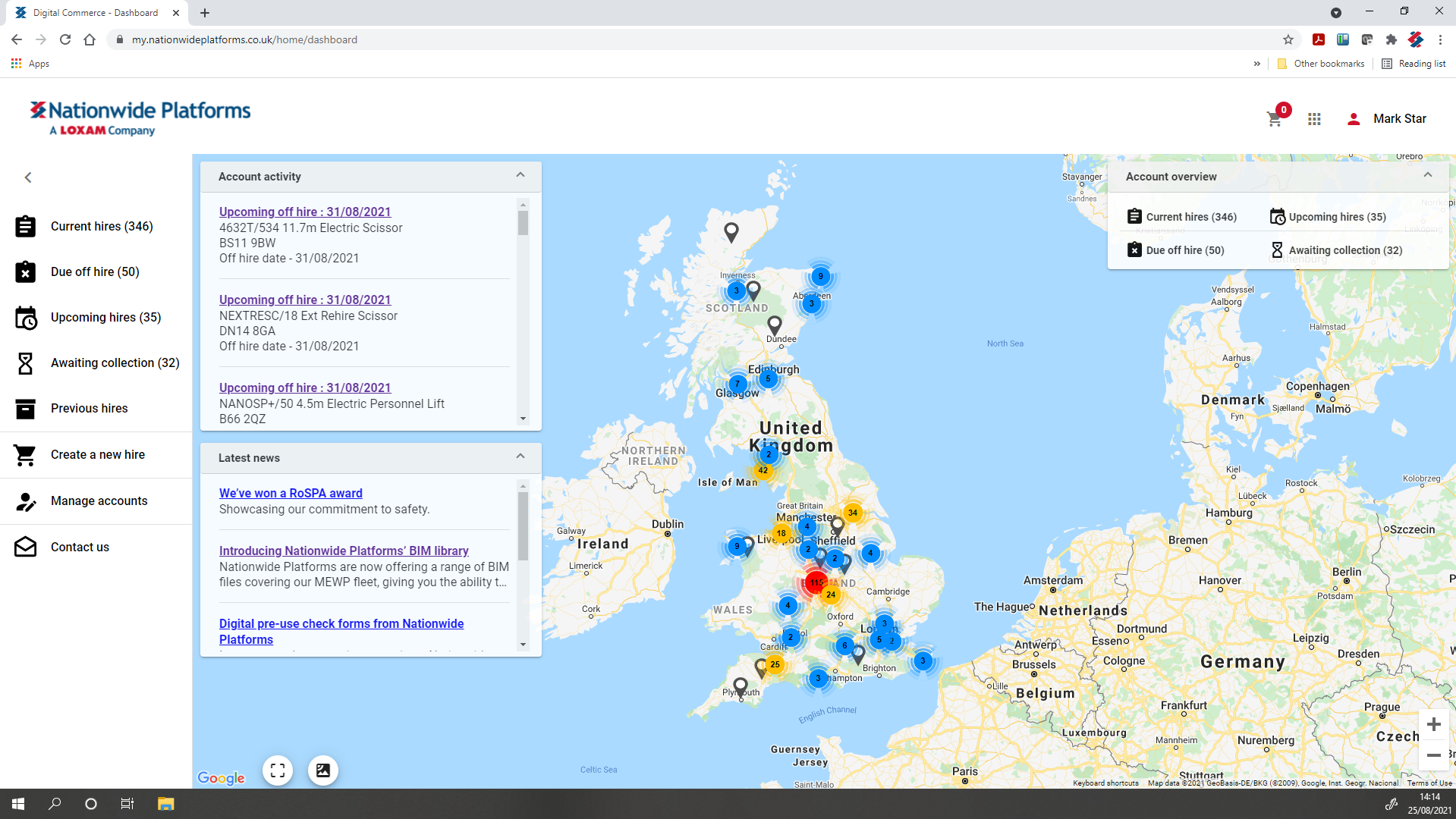Open Windows taskbar search
The height and width of the screenshot is (819, 1456).
click(55, 804)
